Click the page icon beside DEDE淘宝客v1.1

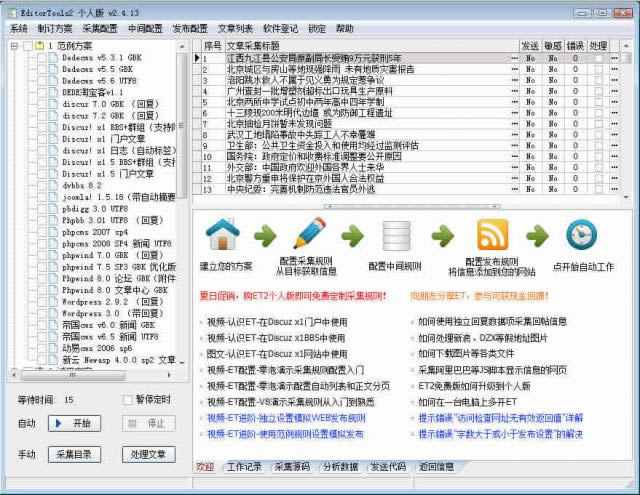click(x=53, y=92)
